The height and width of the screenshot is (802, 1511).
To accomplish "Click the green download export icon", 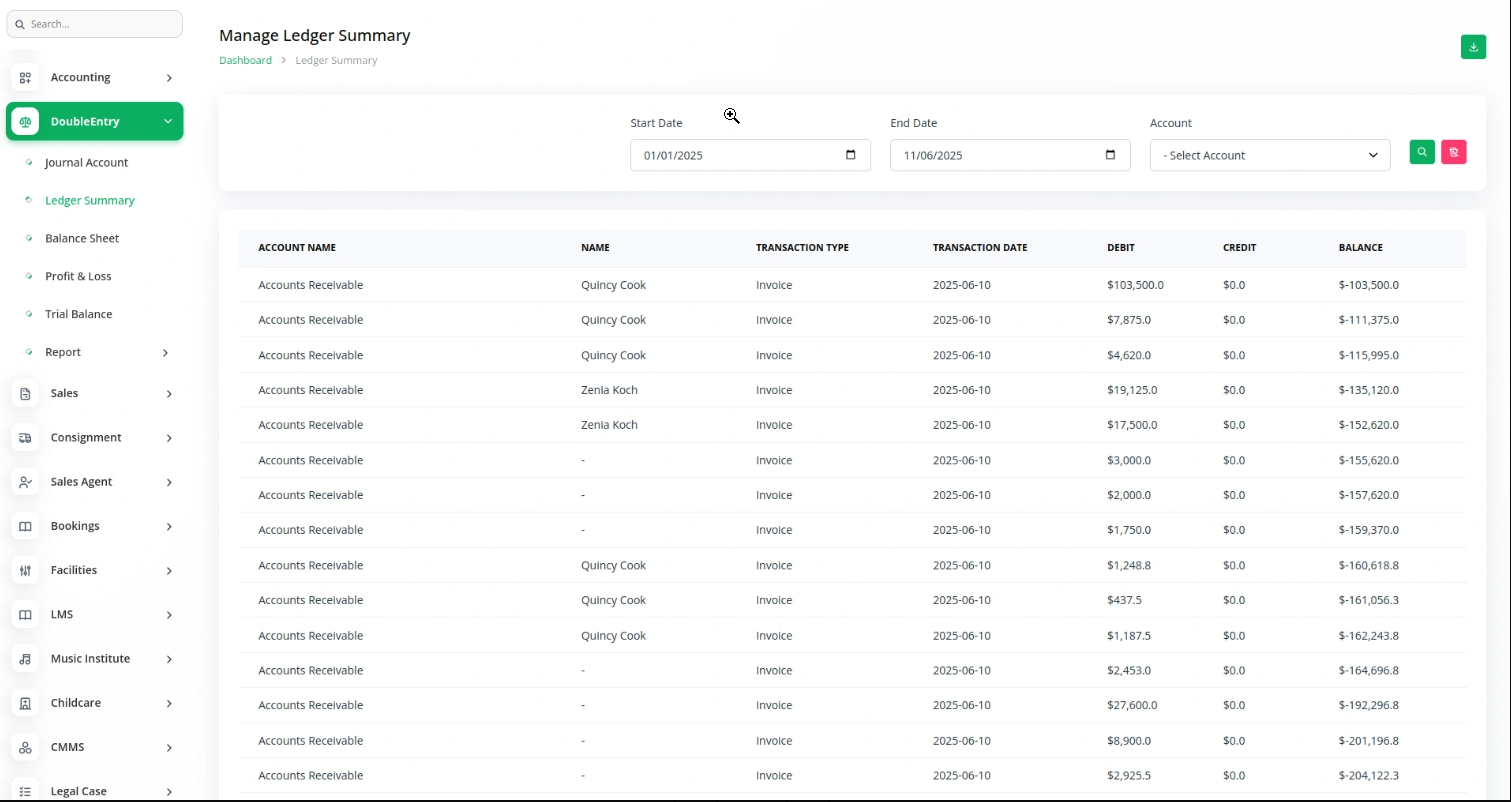I will click(1473, 47).
